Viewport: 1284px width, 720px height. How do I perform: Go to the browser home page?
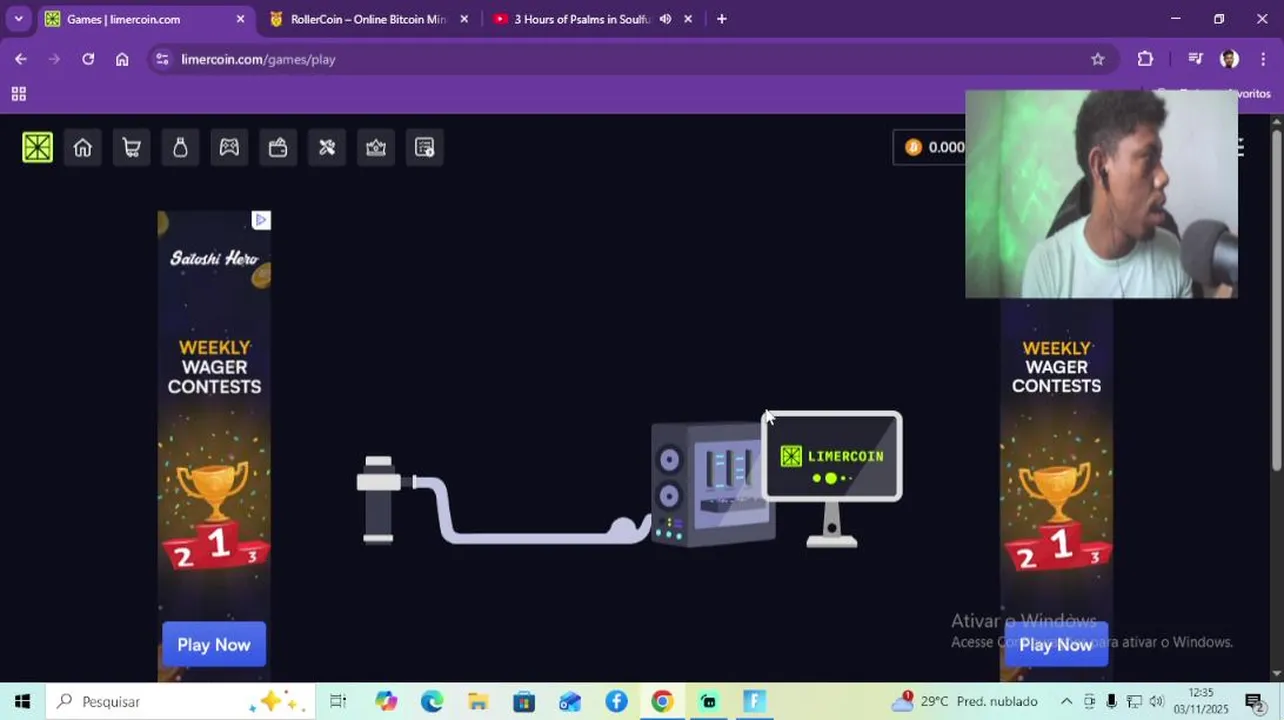coord(122,59)
